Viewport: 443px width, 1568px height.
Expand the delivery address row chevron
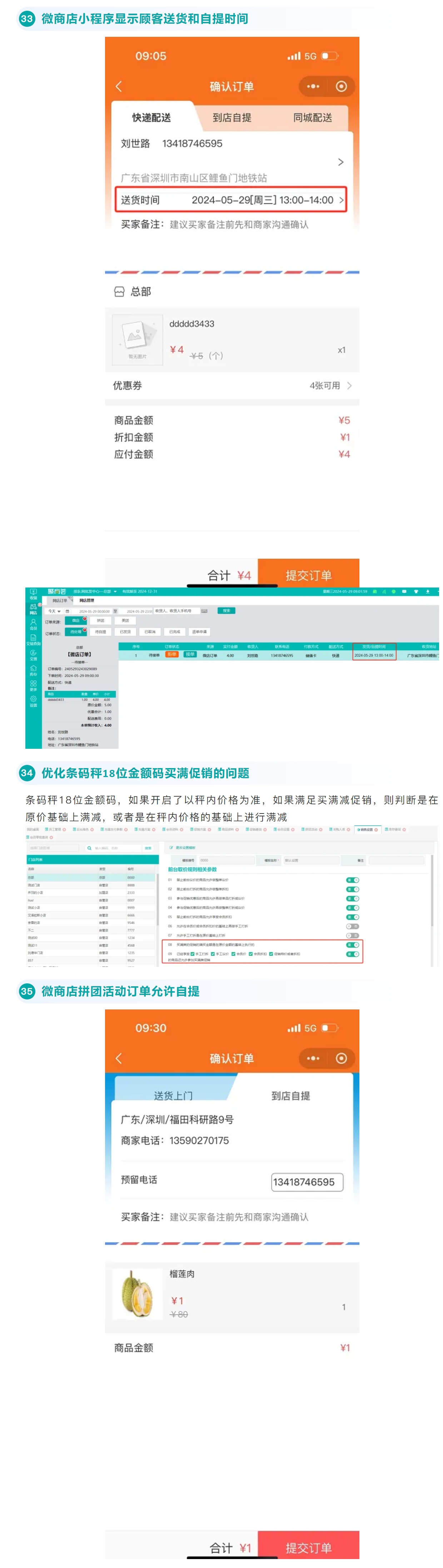(x=341, y=162)
